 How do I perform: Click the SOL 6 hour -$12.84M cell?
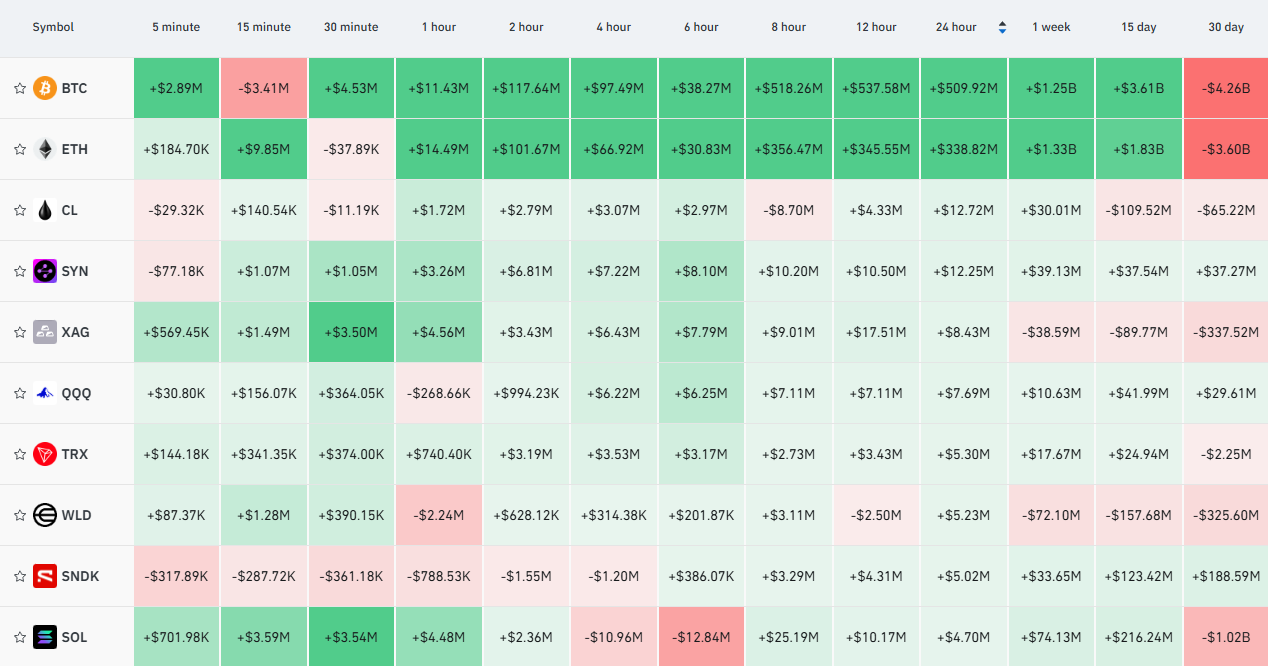pyautogui.click(x=701, y=637)
